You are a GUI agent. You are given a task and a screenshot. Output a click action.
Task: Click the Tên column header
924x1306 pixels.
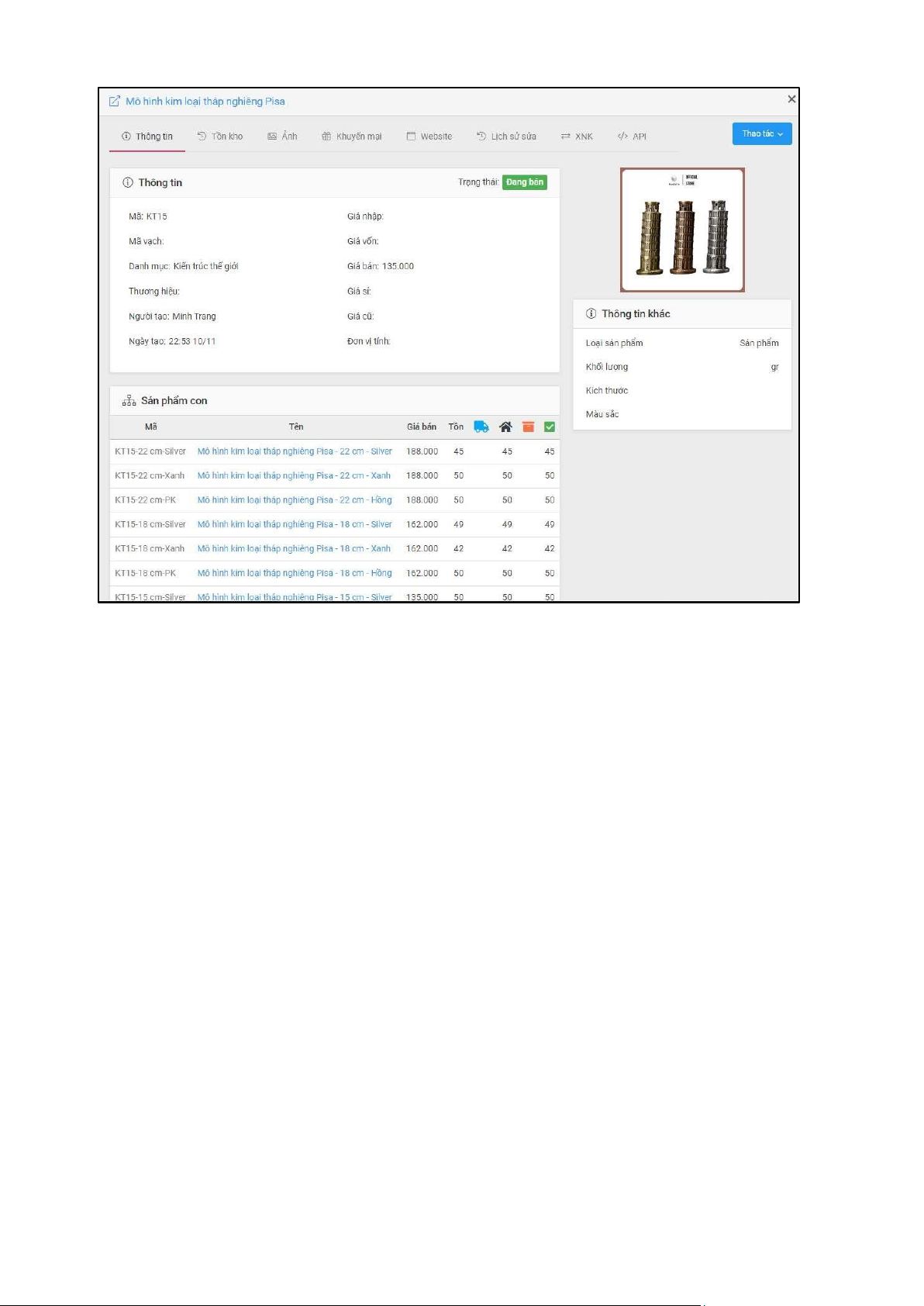click(x=296, y=427)
